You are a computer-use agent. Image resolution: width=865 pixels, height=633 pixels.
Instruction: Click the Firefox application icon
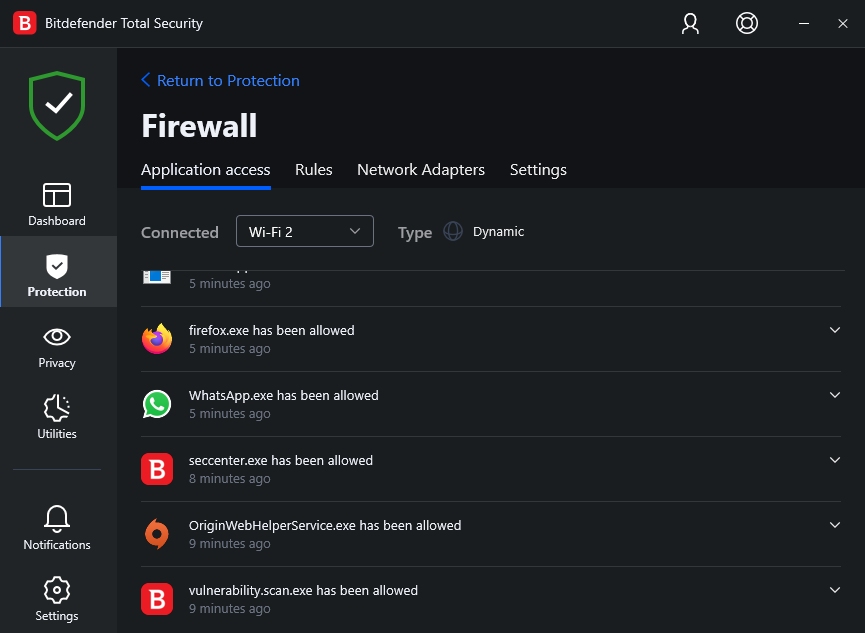click(x=157, y=339)
